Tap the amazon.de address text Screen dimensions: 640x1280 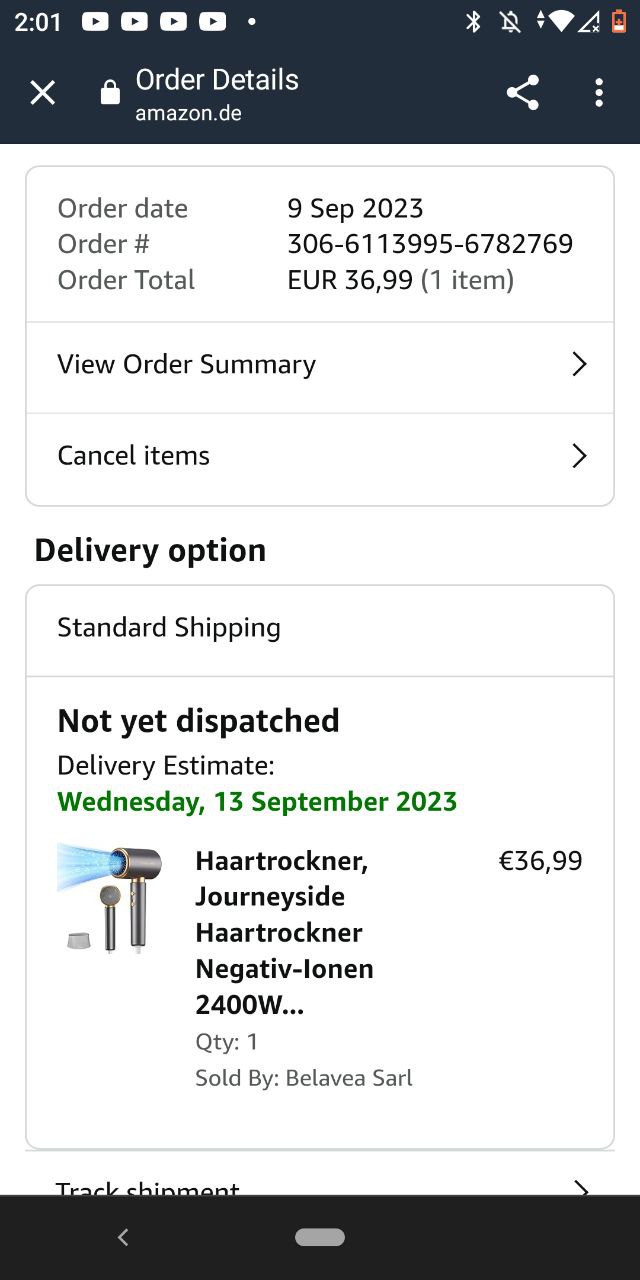point(188,113)
